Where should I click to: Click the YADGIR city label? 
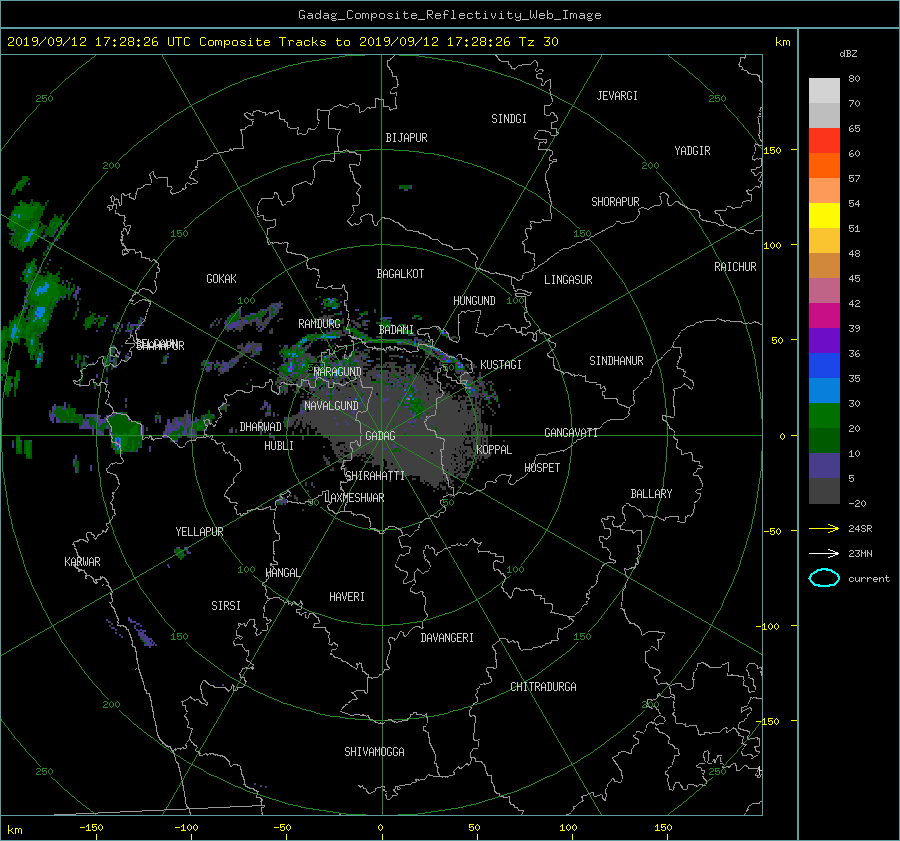[x=692, y=150]
